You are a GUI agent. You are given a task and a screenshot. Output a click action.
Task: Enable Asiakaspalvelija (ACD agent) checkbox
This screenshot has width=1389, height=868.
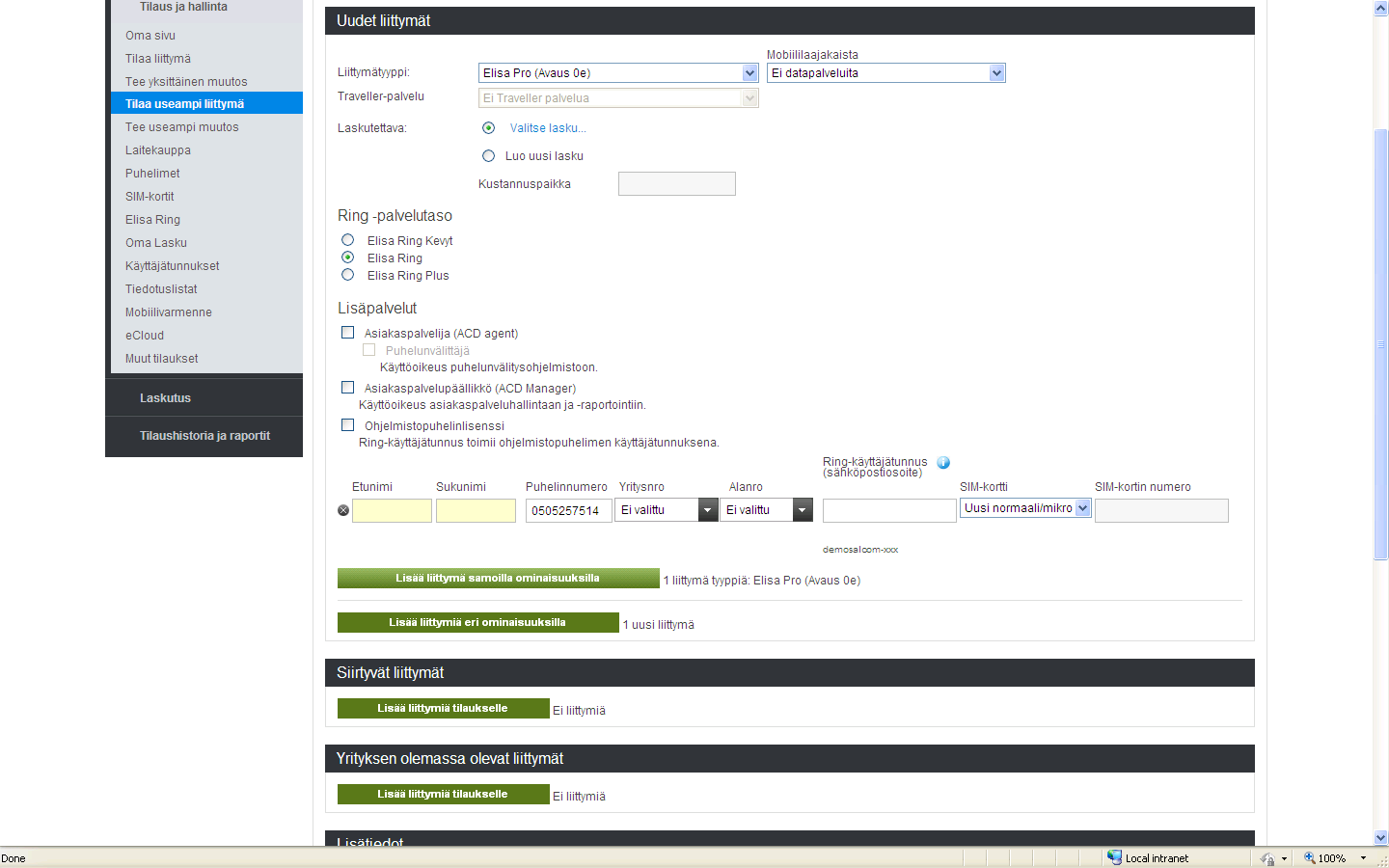click(x=348, y=333)
